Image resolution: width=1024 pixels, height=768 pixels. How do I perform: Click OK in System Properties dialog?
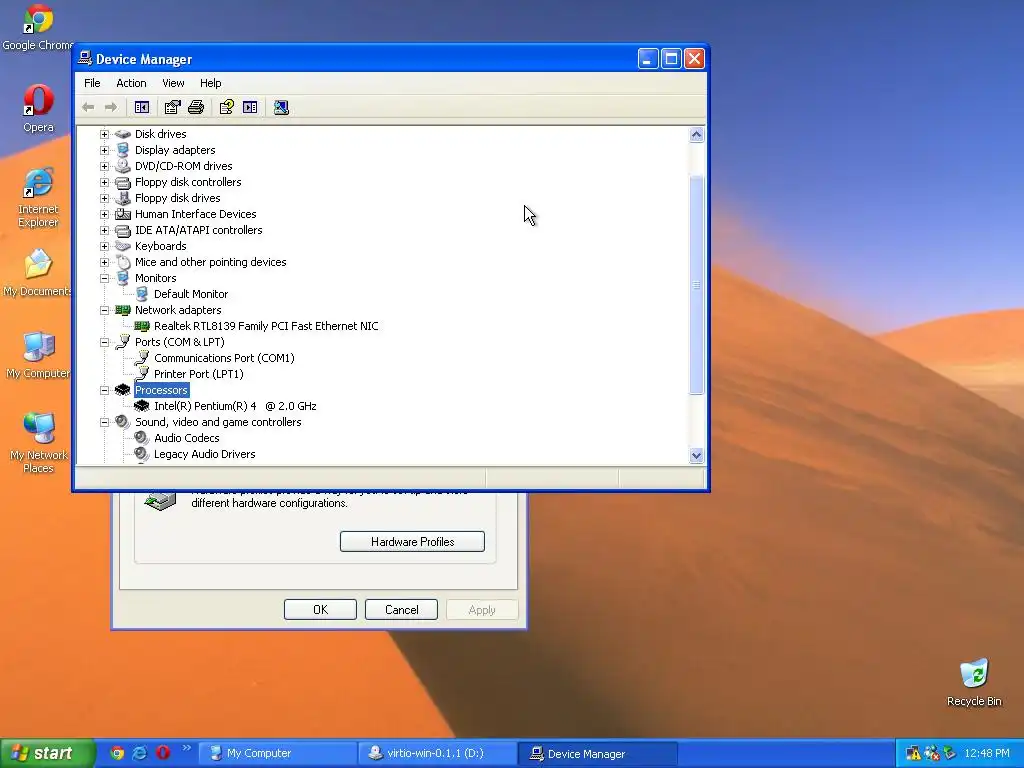point(320,609)
